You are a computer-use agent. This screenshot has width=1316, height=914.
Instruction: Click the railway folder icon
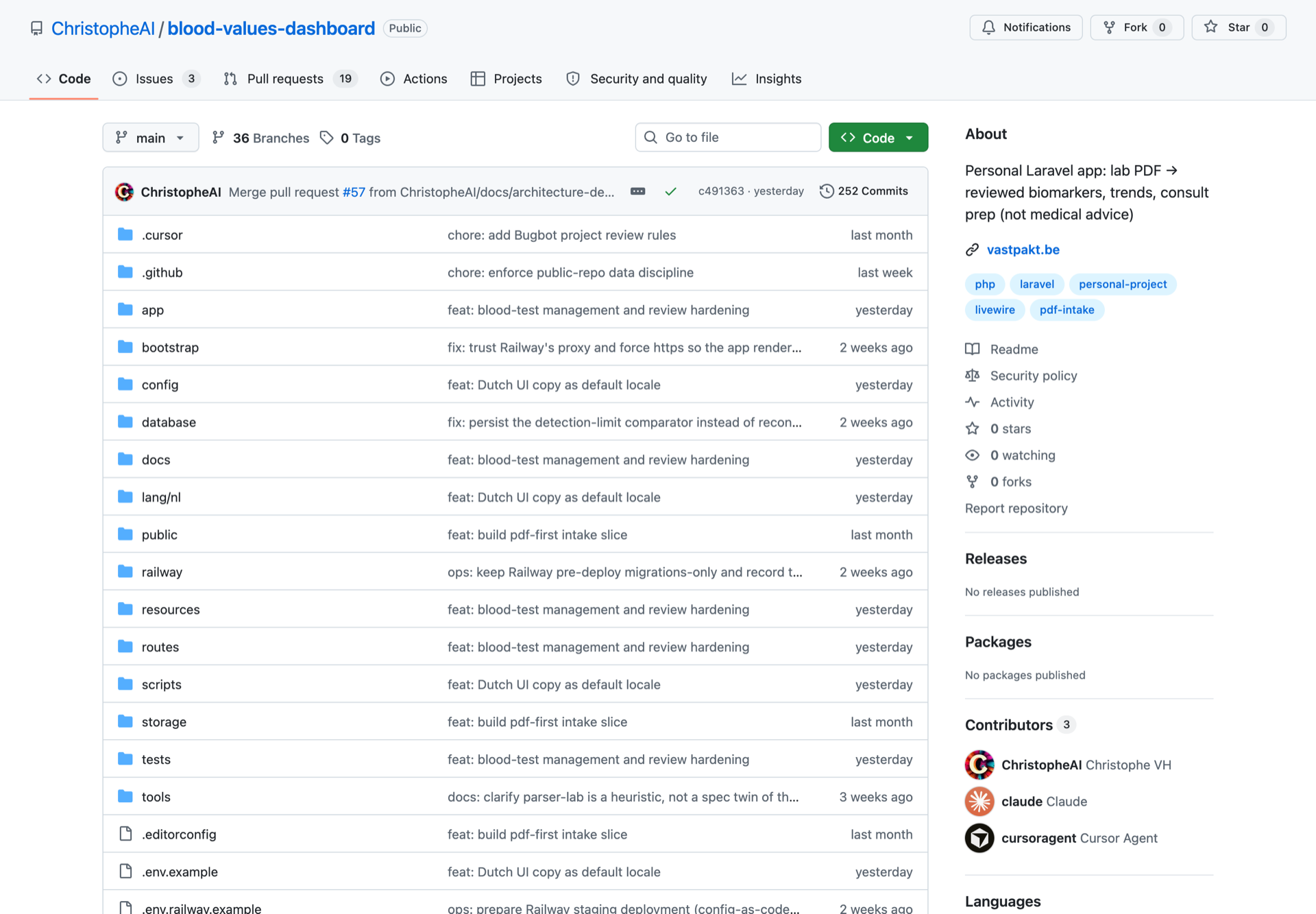[125, 571]
